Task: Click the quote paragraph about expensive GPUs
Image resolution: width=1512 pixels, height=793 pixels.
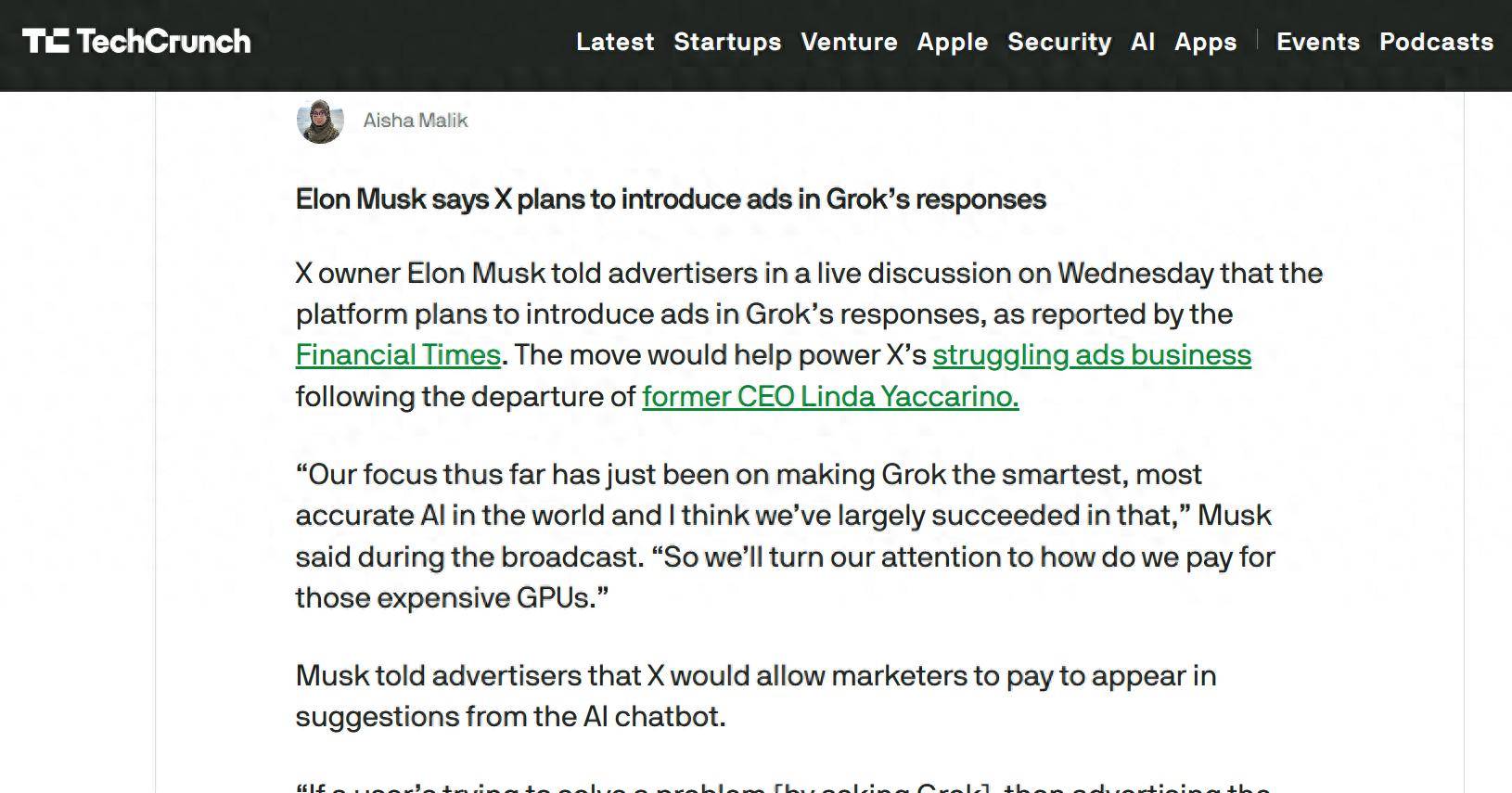Action: [786, 536]
